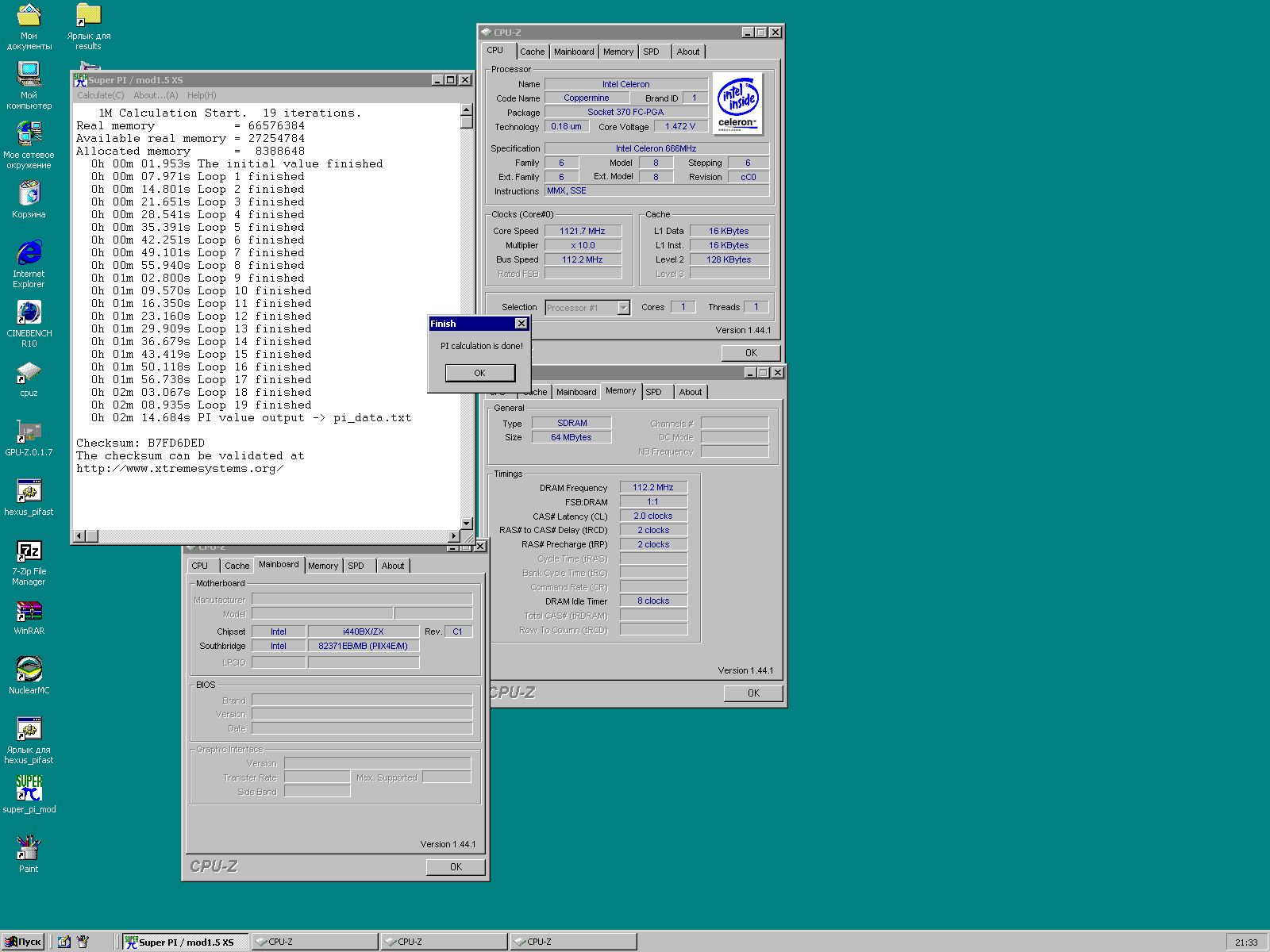1270x952 pixels.
Task: Click the Checksum B7FD6DED line
Action: (140, 443)
